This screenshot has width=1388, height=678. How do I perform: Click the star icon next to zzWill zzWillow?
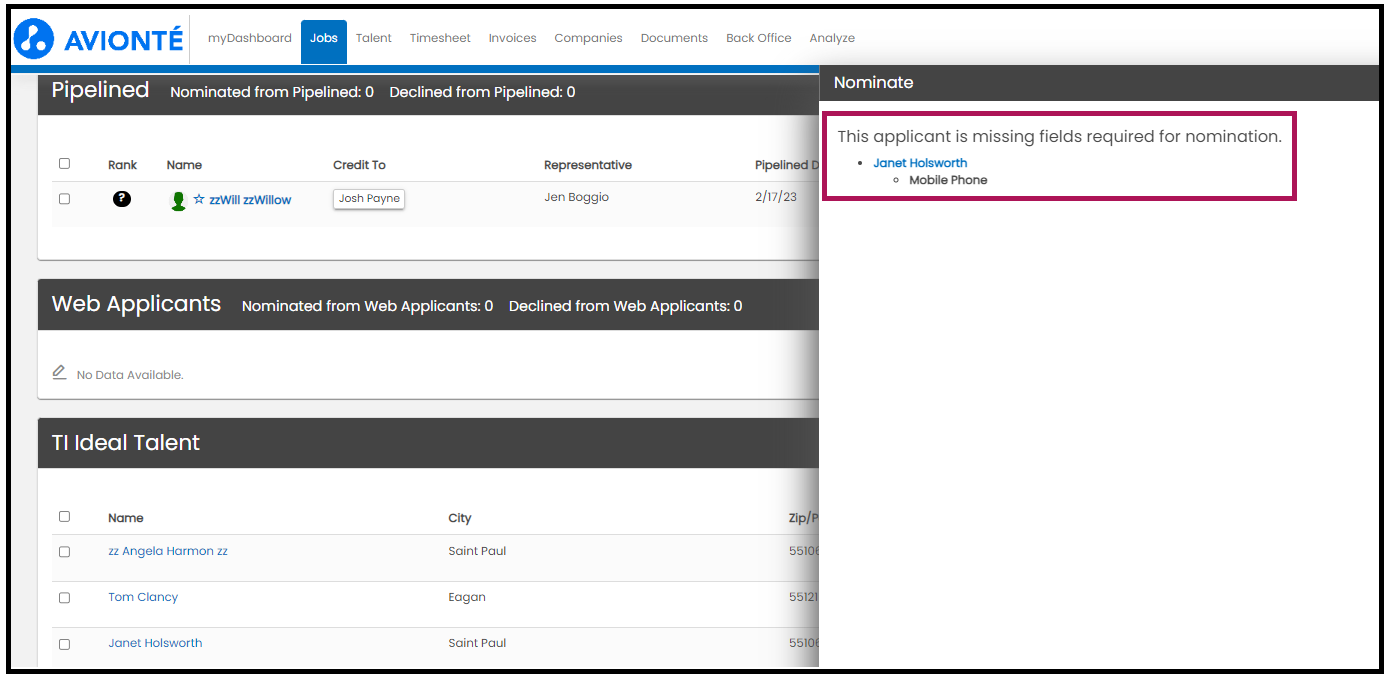(x=198, y=200)
